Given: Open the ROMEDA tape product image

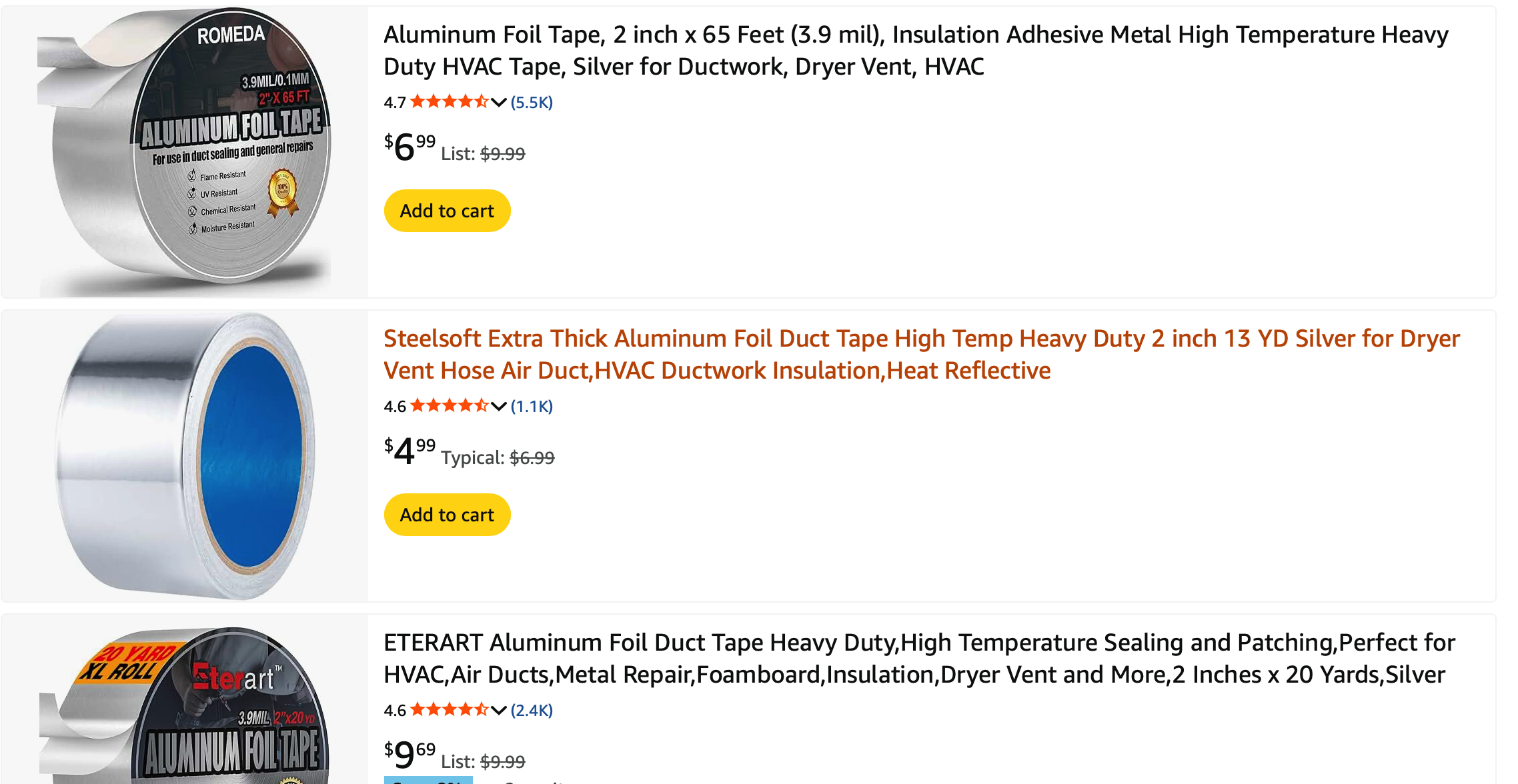Looking at the screenshot, I should tap(185, 152).
